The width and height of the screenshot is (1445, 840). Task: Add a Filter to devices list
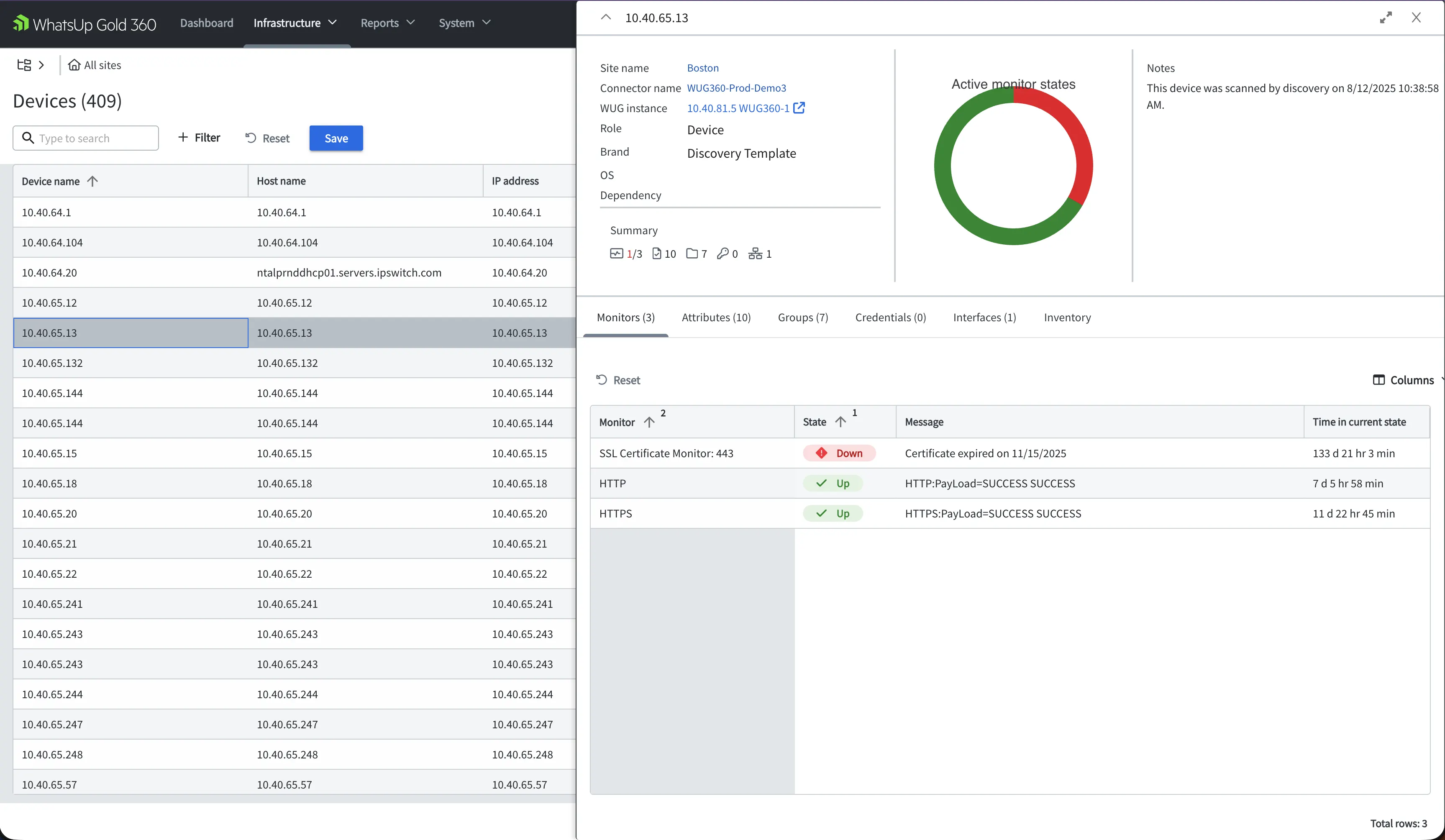pos(198,138)
